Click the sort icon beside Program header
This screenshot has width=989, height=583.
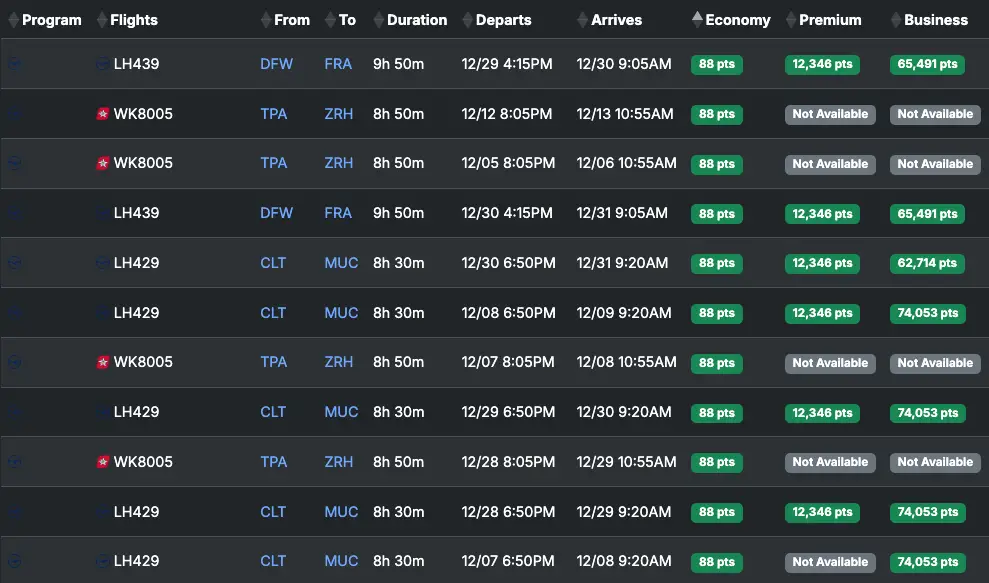click(14, 20)
